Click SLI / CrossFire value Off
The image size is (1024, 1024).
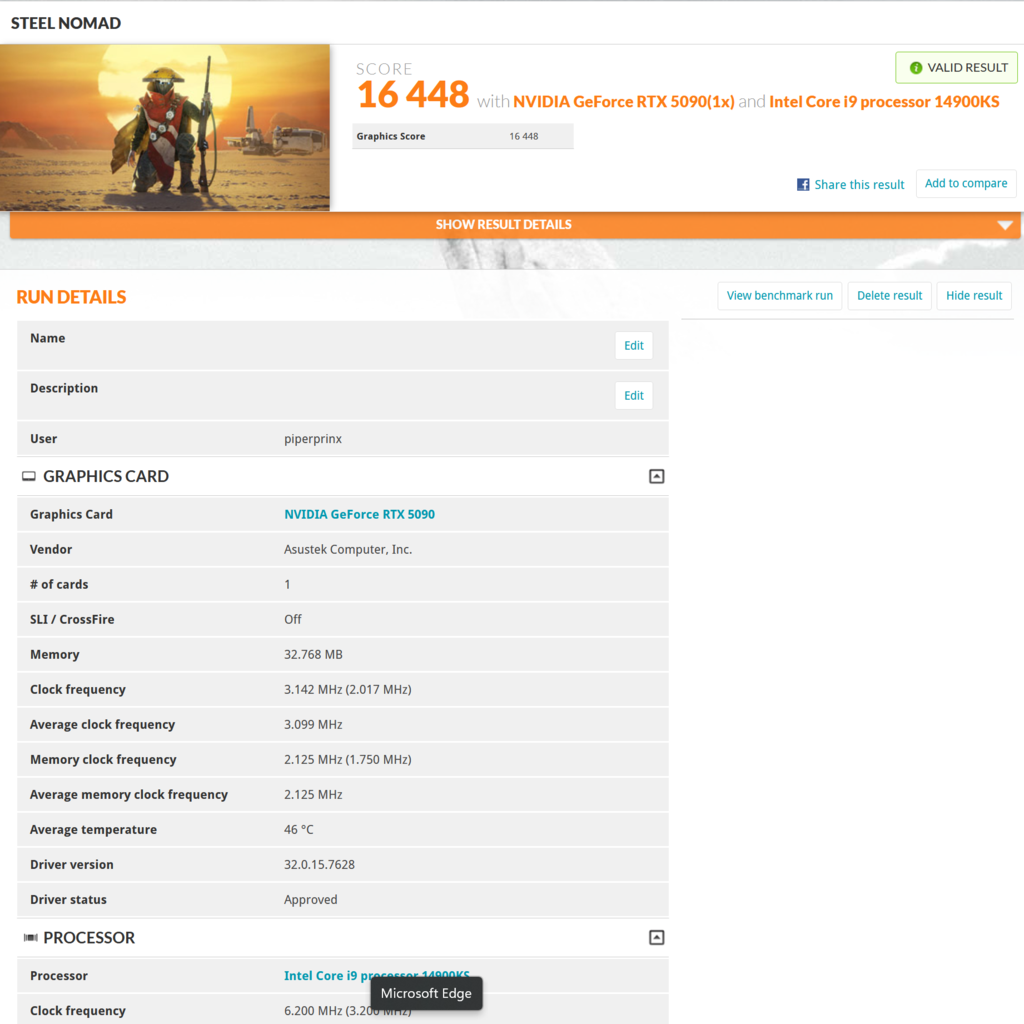[293, 620]
